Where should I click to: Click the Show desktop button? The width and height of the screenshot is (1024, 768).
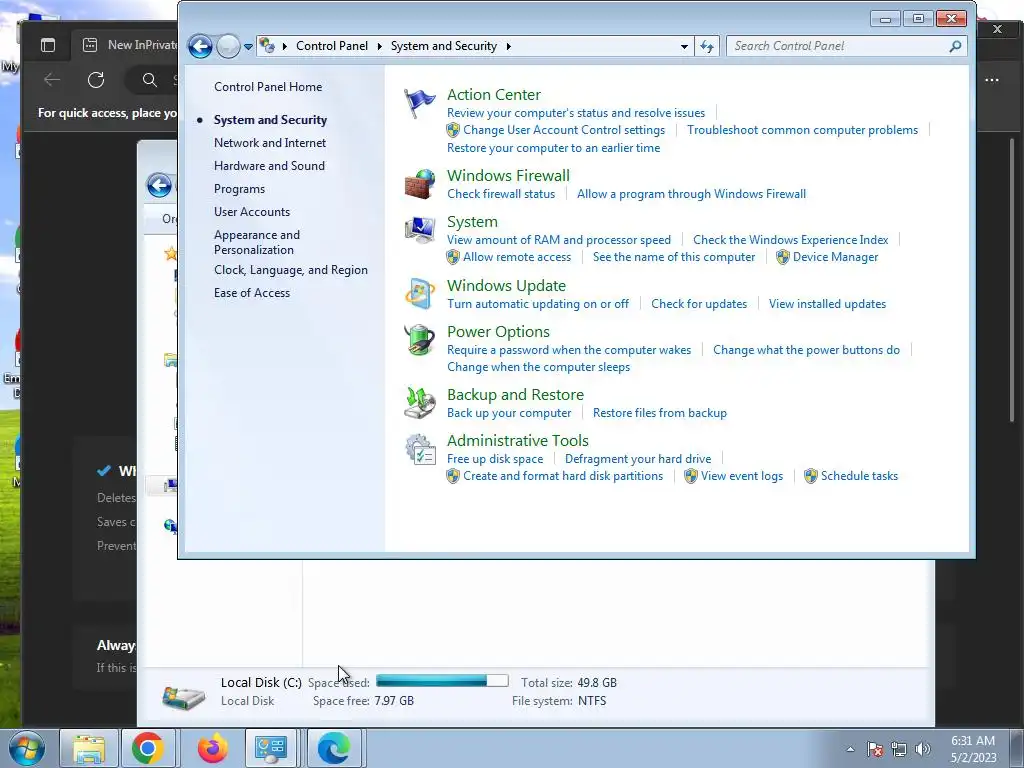click(x=1016, y=748)
